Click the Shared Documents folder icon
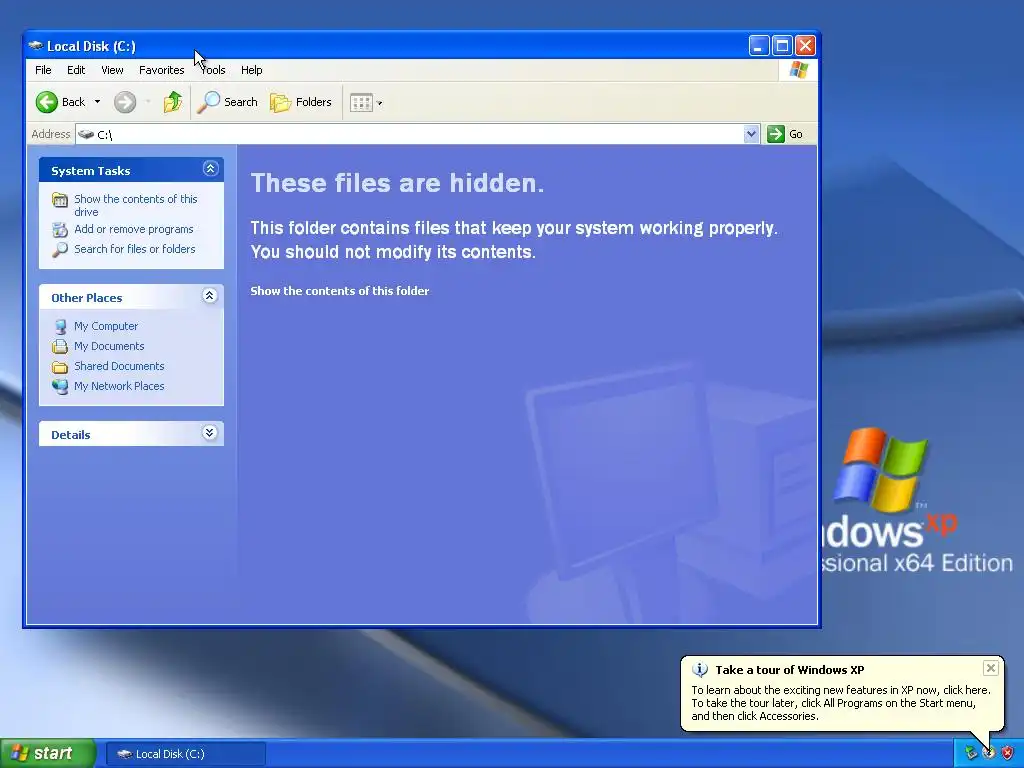Viewport: 1024px width, 768px height. (60, 367)
